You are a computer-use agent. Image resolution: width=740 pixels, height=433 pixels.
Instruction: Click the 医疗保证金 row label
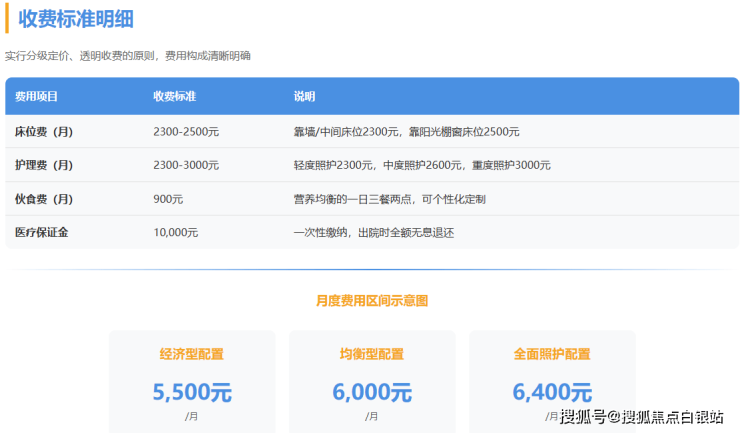(x=42, y=232)
